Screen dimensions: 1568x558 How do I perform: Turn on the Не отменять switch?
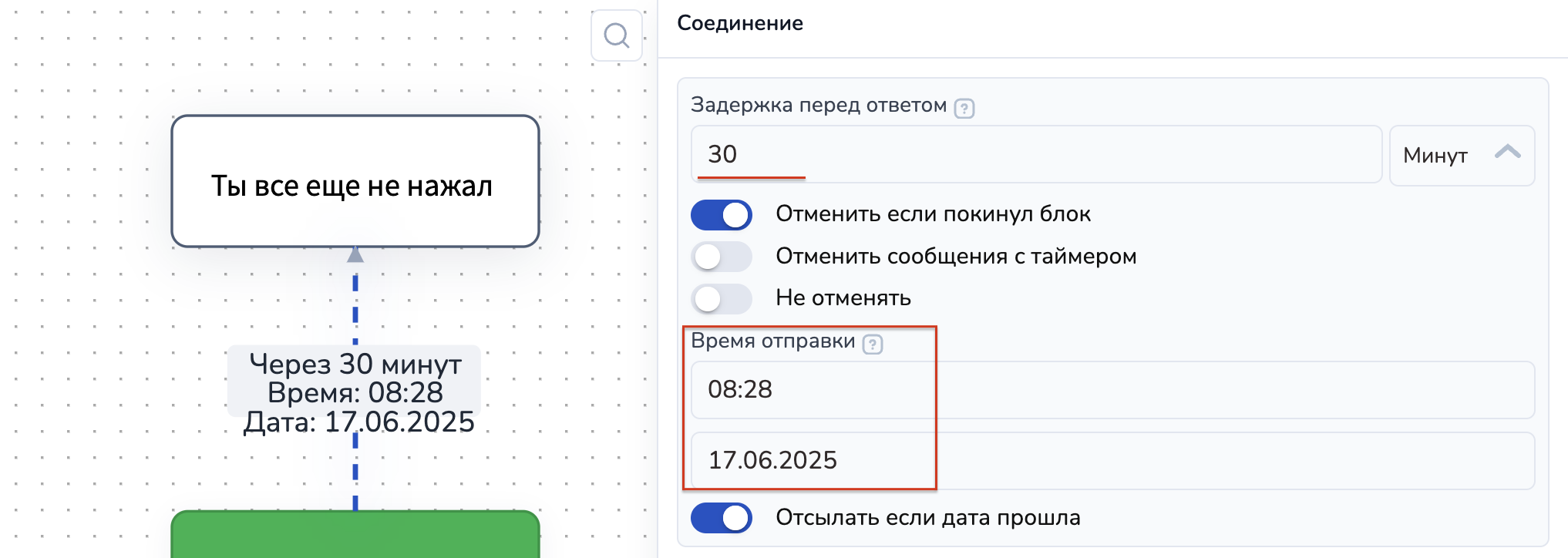pyautogui.click(x=722, y=298)
